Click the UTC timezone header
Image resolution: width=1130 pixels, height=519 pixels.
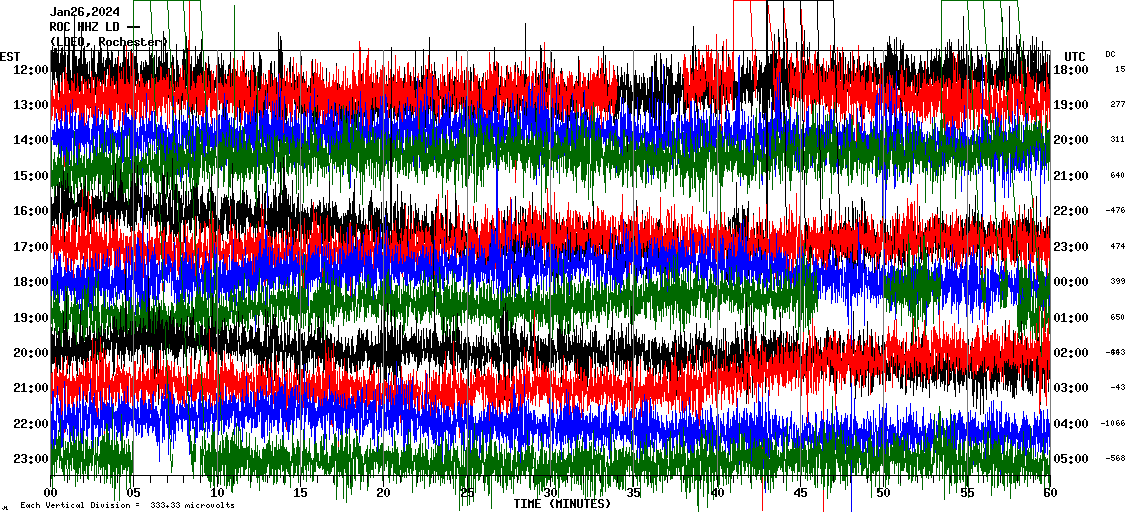coord(1074,56)
